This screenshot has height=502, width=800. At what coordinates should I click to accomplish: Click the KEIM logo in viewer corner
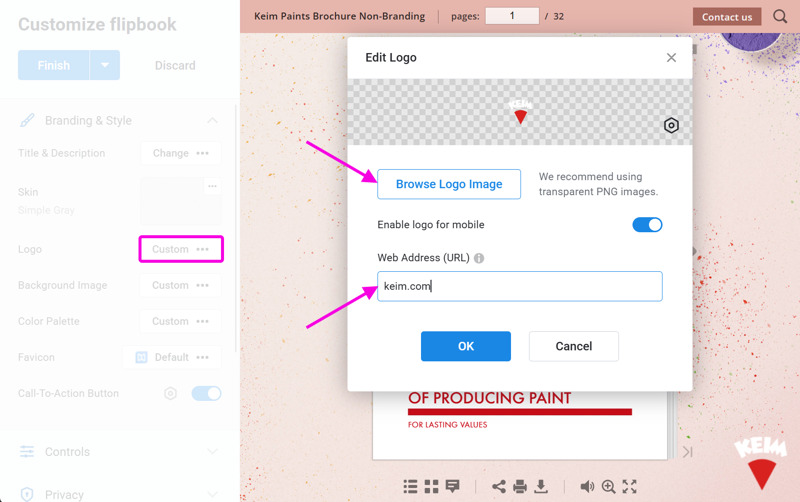[x=761, y=463]
